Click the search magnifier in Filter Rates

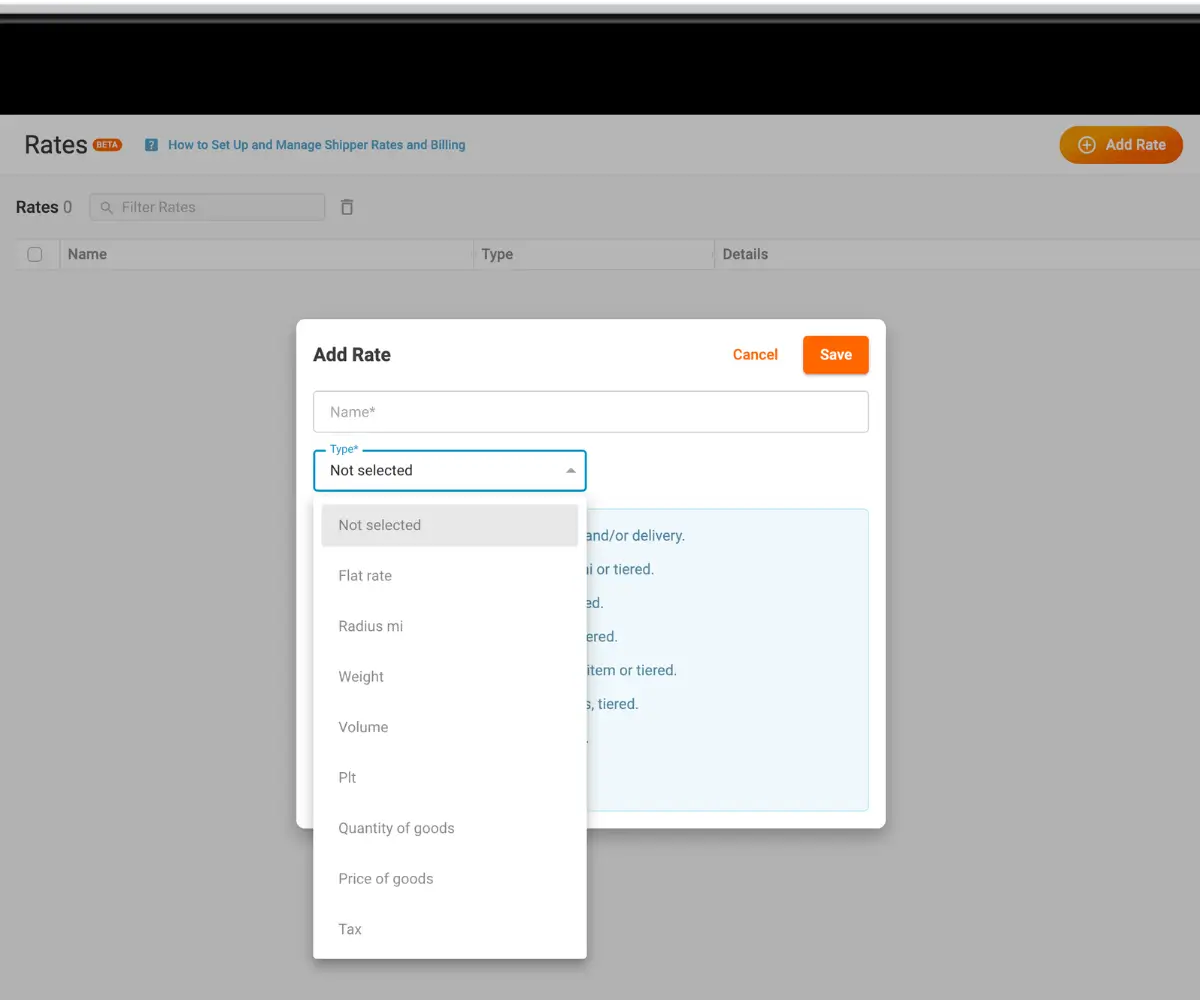tap(107, 207)
